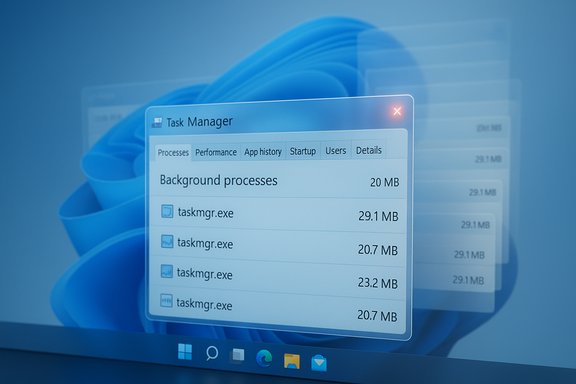Screen dimensions: 576x384
Task: Open the Details tab
Action: (x=369, y=150)
